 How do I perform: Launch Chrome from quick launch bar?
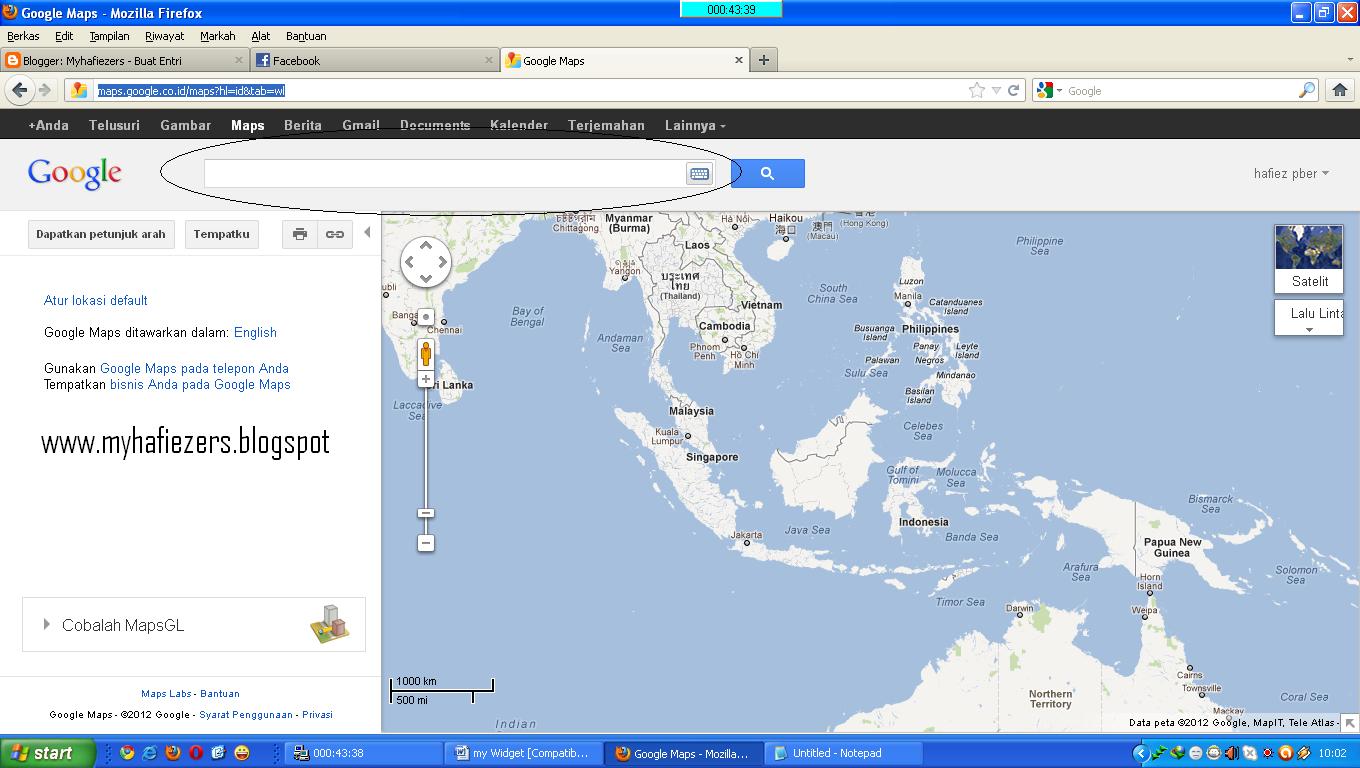127,753
